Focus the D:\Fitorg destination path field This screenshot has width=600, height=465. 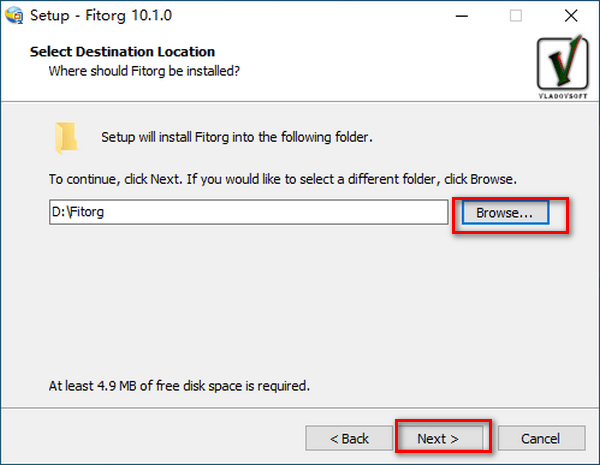[248, 212]
